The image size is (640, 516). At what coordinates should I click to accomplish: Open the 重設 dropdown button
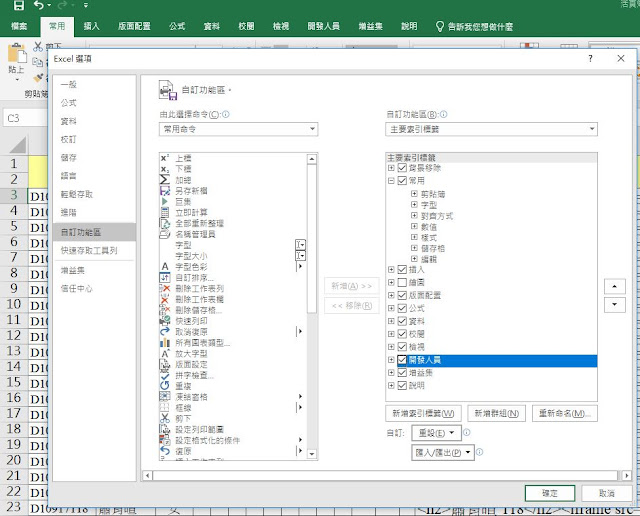436,433
